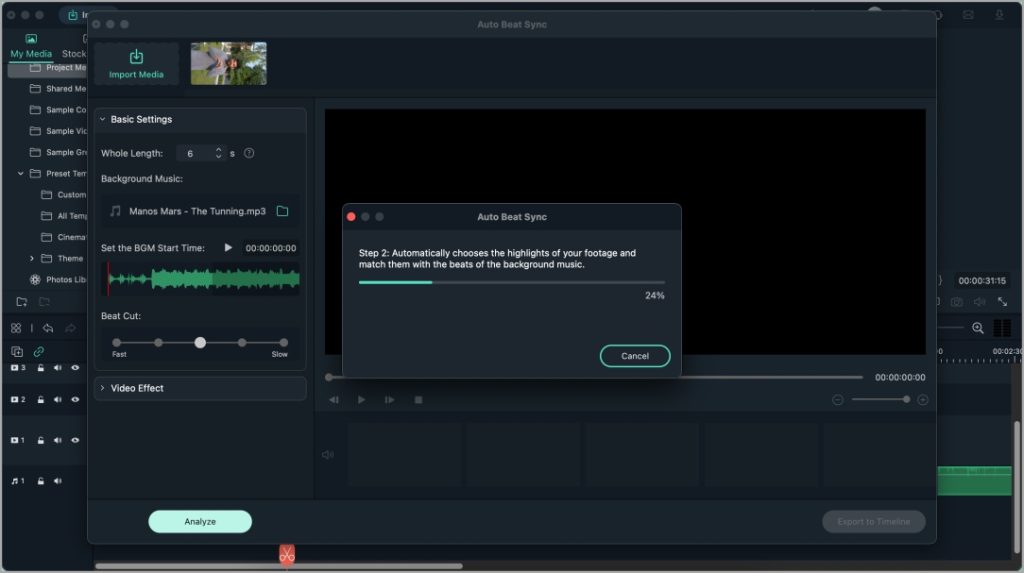Viewport: 1024px width, 573px height.
Task: Collapse the Preset Templates folder
Action: pos(20,174)
